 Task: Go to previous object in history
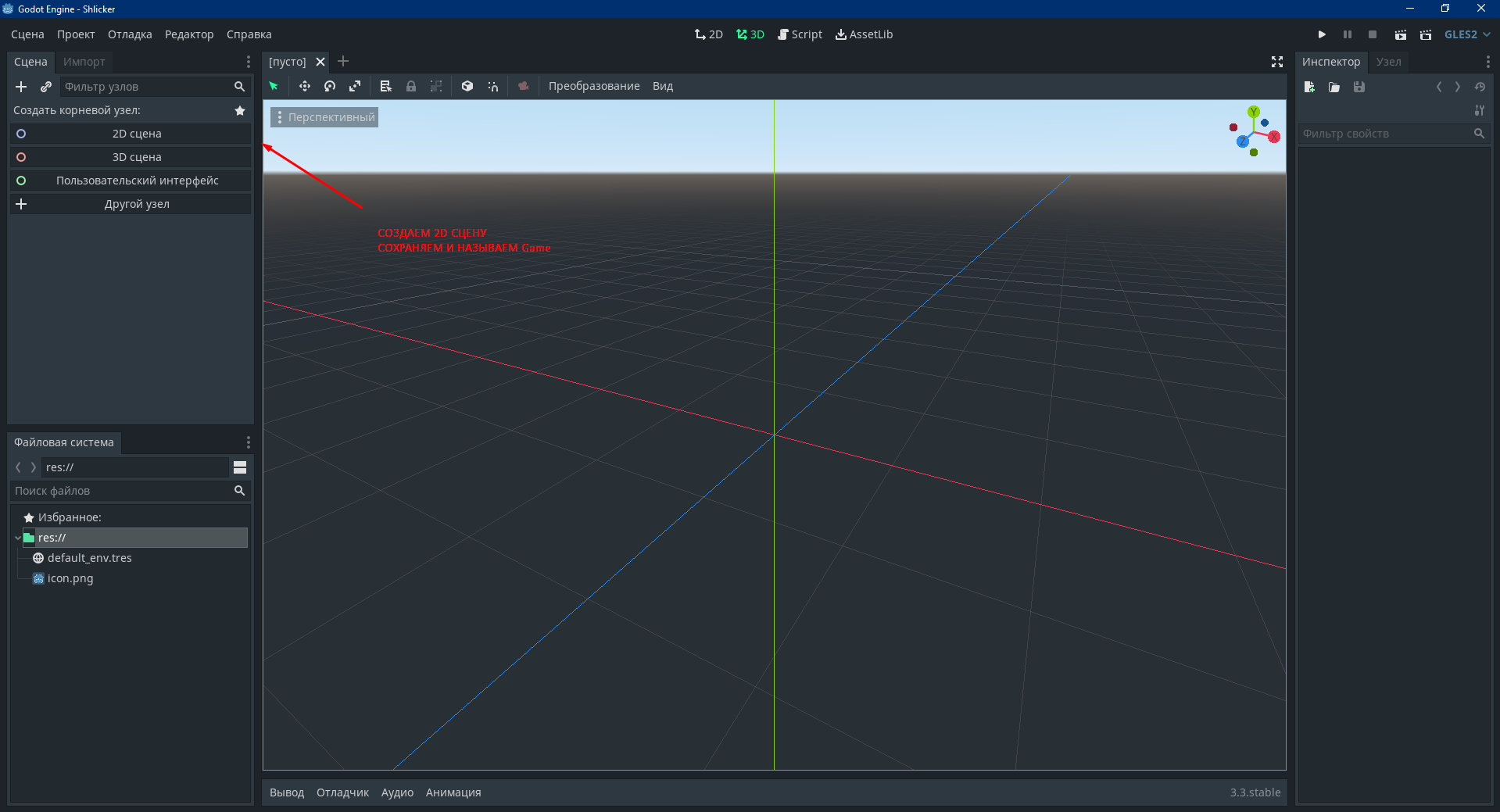tap(1439, 87)
